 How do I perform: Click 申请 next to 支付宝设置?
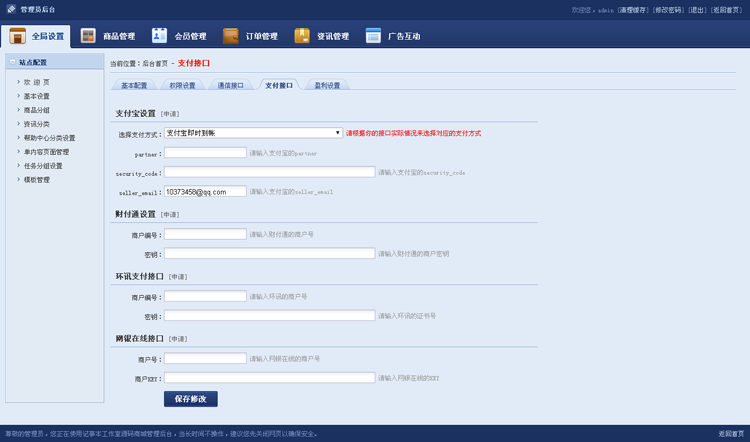pyautogui.click(x=170, y=114)
